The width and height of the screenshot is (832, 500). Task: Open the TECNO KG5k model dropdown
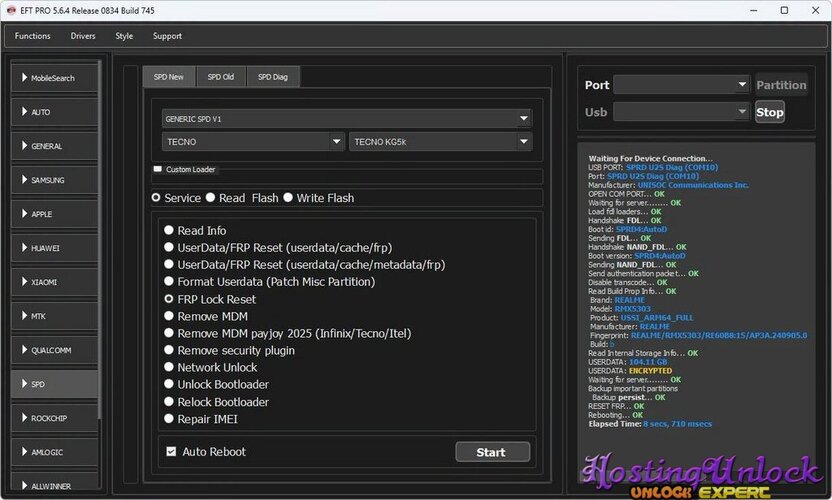[x=440, y=142]
